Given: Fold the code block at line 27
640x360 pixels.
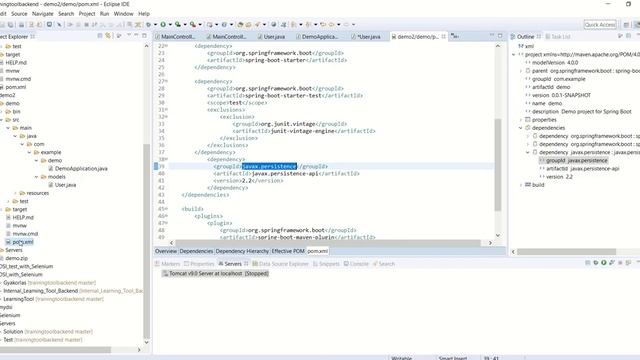Looking at the screenshot, I should [167, 81].
